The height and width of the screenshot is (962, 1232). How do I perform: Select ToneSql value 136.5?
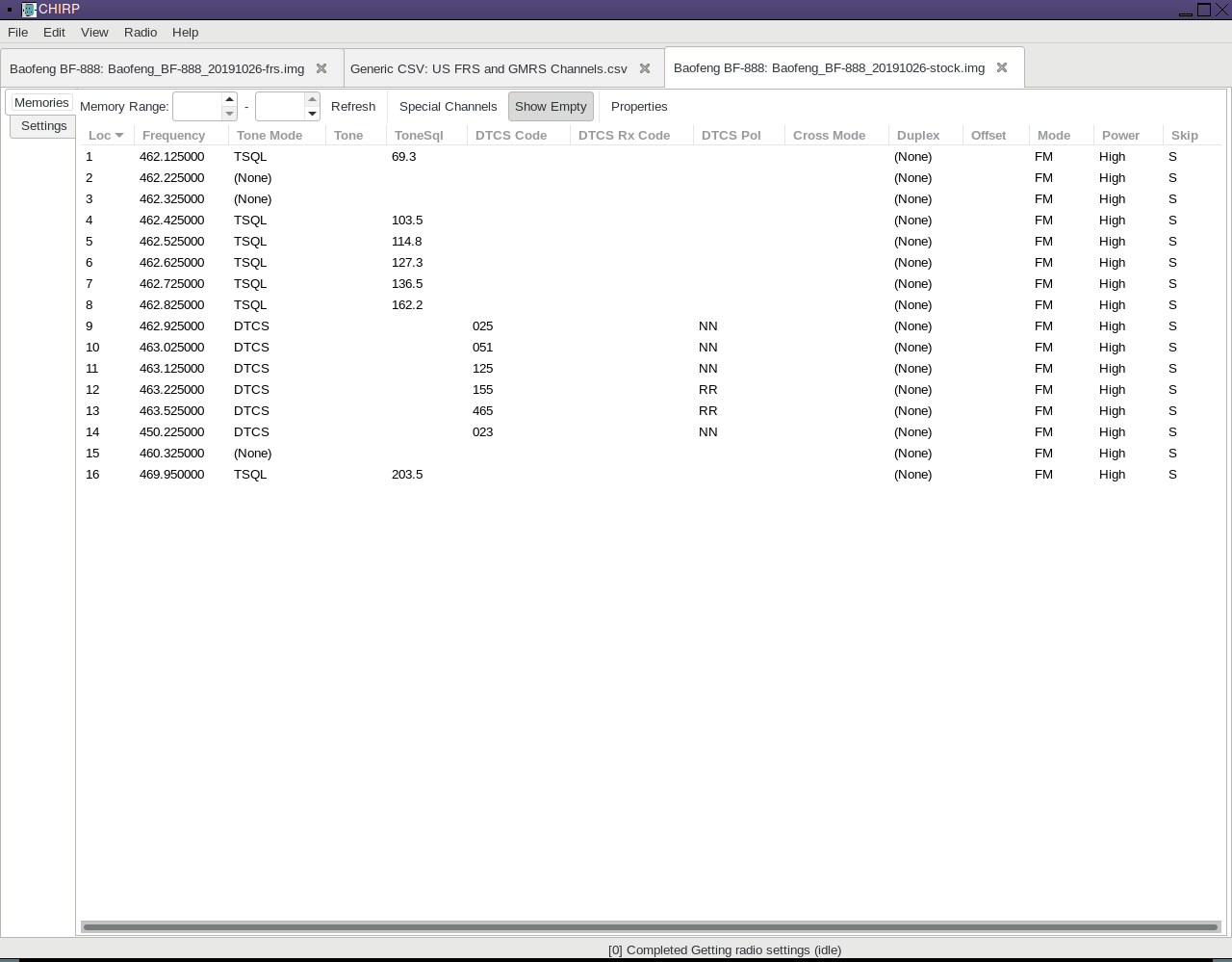click(407, 283)
